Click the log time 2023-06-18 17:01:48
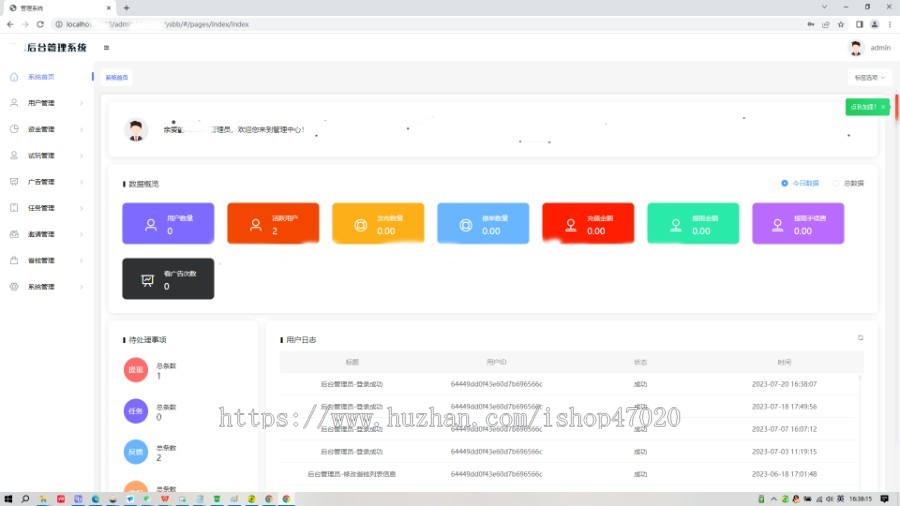This screenshot has height=506, width=900. pyautogui.click(x=784, y=474)
